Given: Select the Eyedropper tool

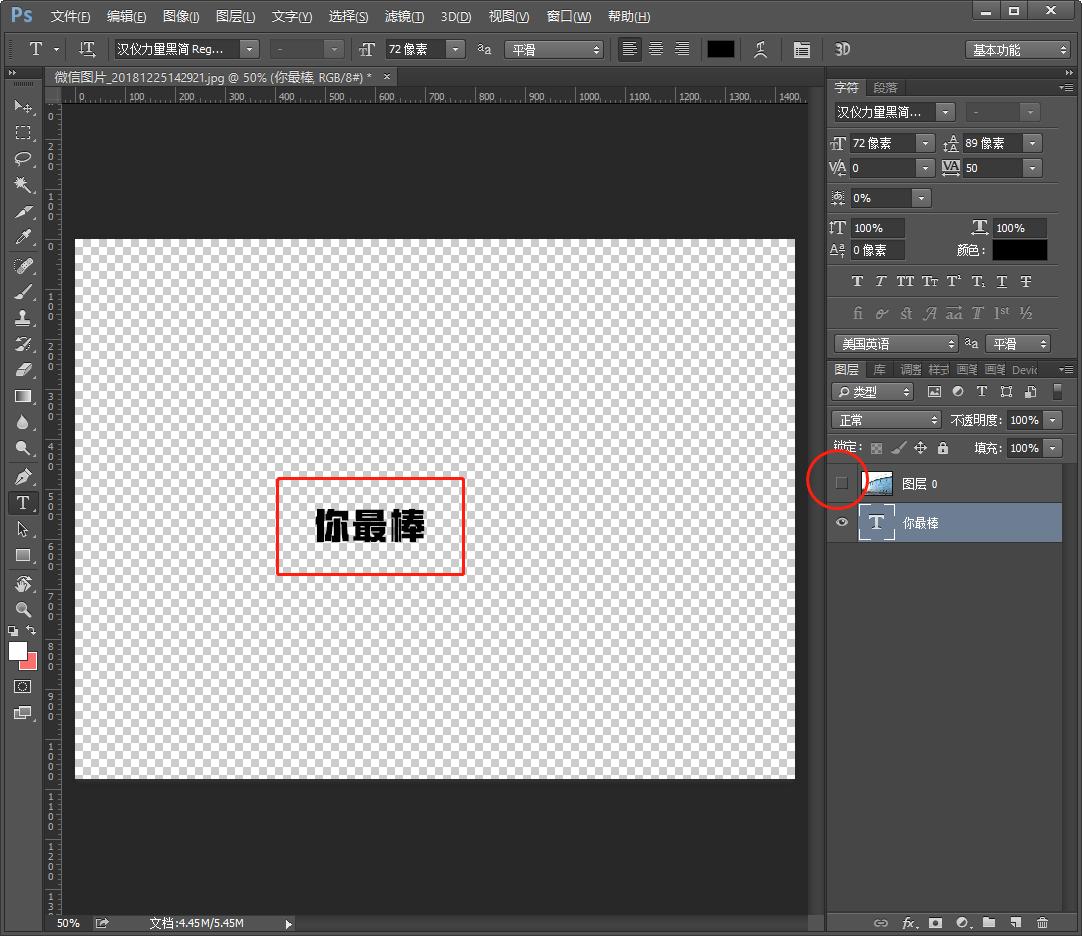Looking at the screenshot, I should click(23, 238).
